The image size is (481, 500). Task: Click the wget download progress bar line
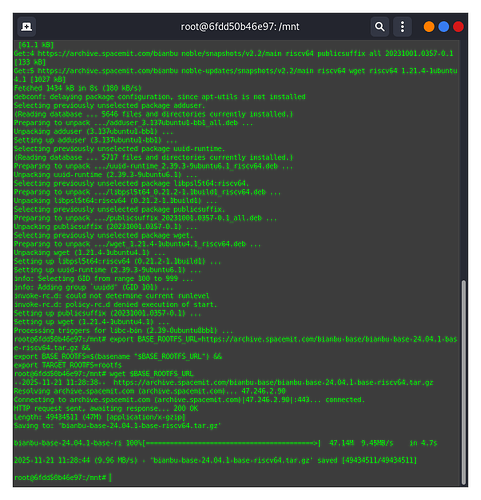point(225,443)
